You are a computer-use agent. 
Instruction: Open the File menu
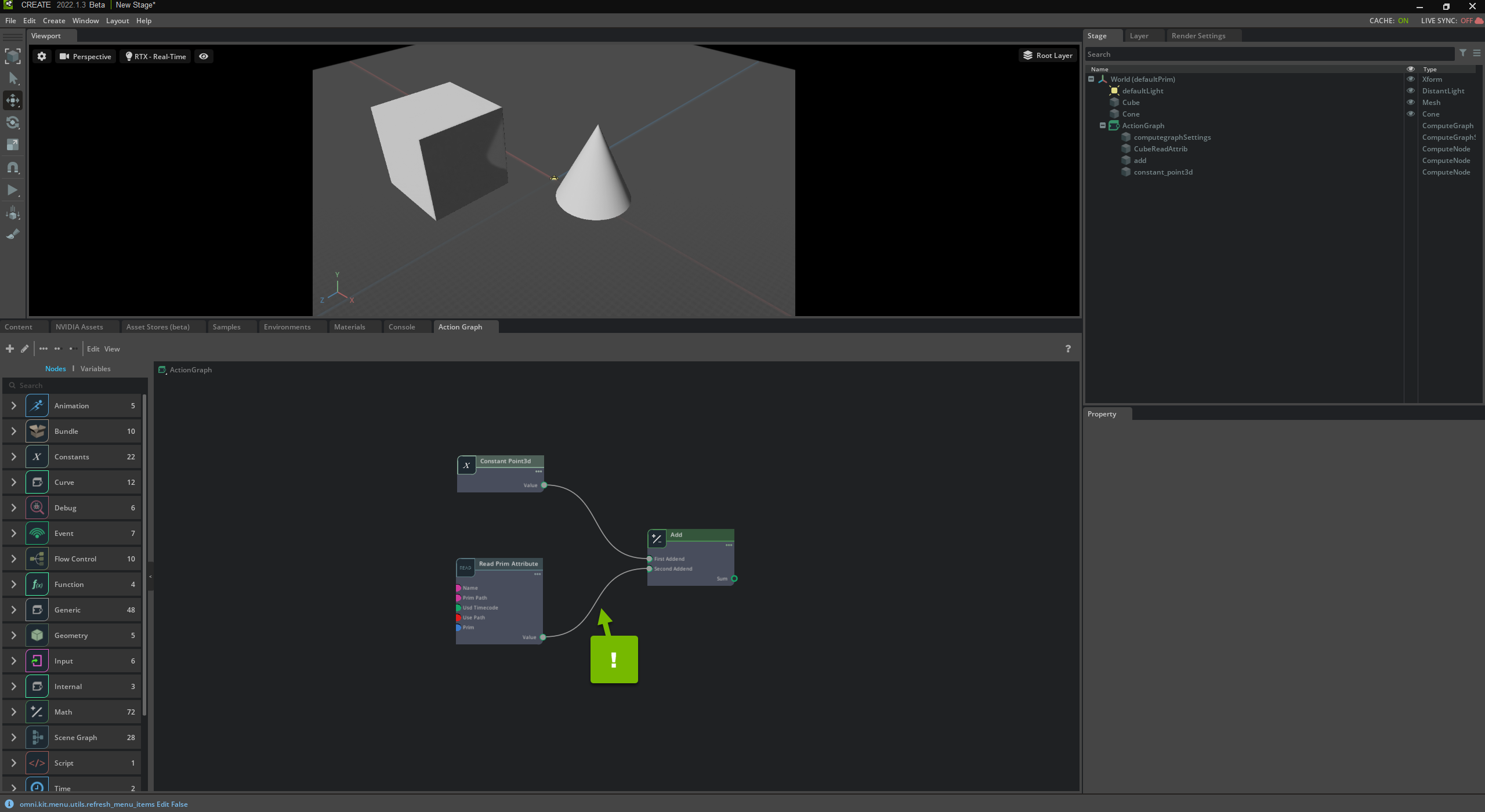(10, 20)
